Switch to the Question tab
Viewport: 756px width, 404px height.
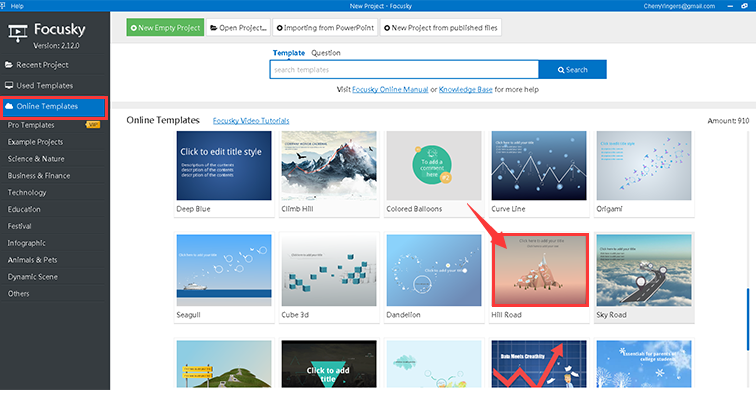pyautogui.click(x=325, y=53)
